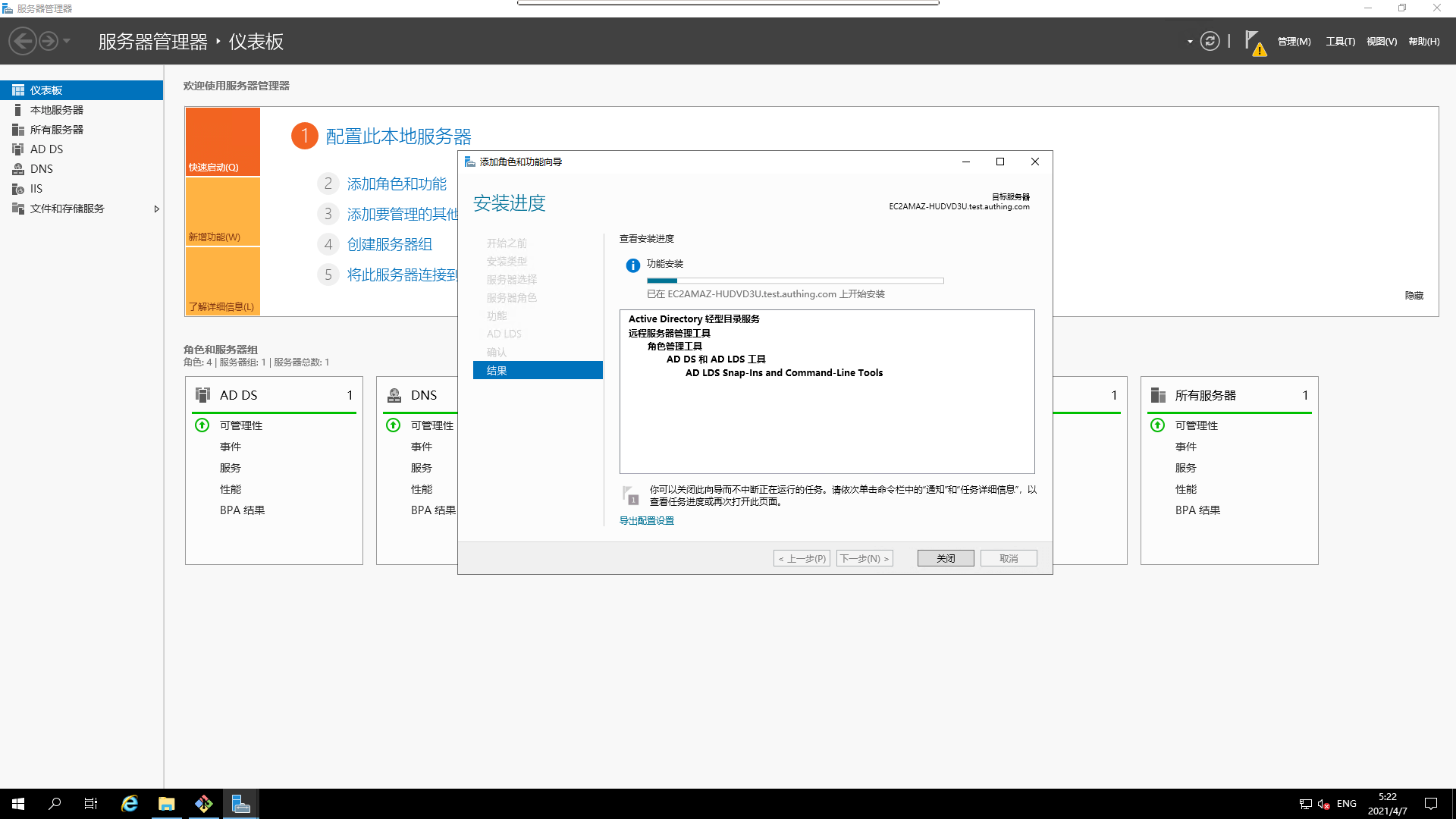
Task: Select DNS in the left sidebar
Action: 41,169
